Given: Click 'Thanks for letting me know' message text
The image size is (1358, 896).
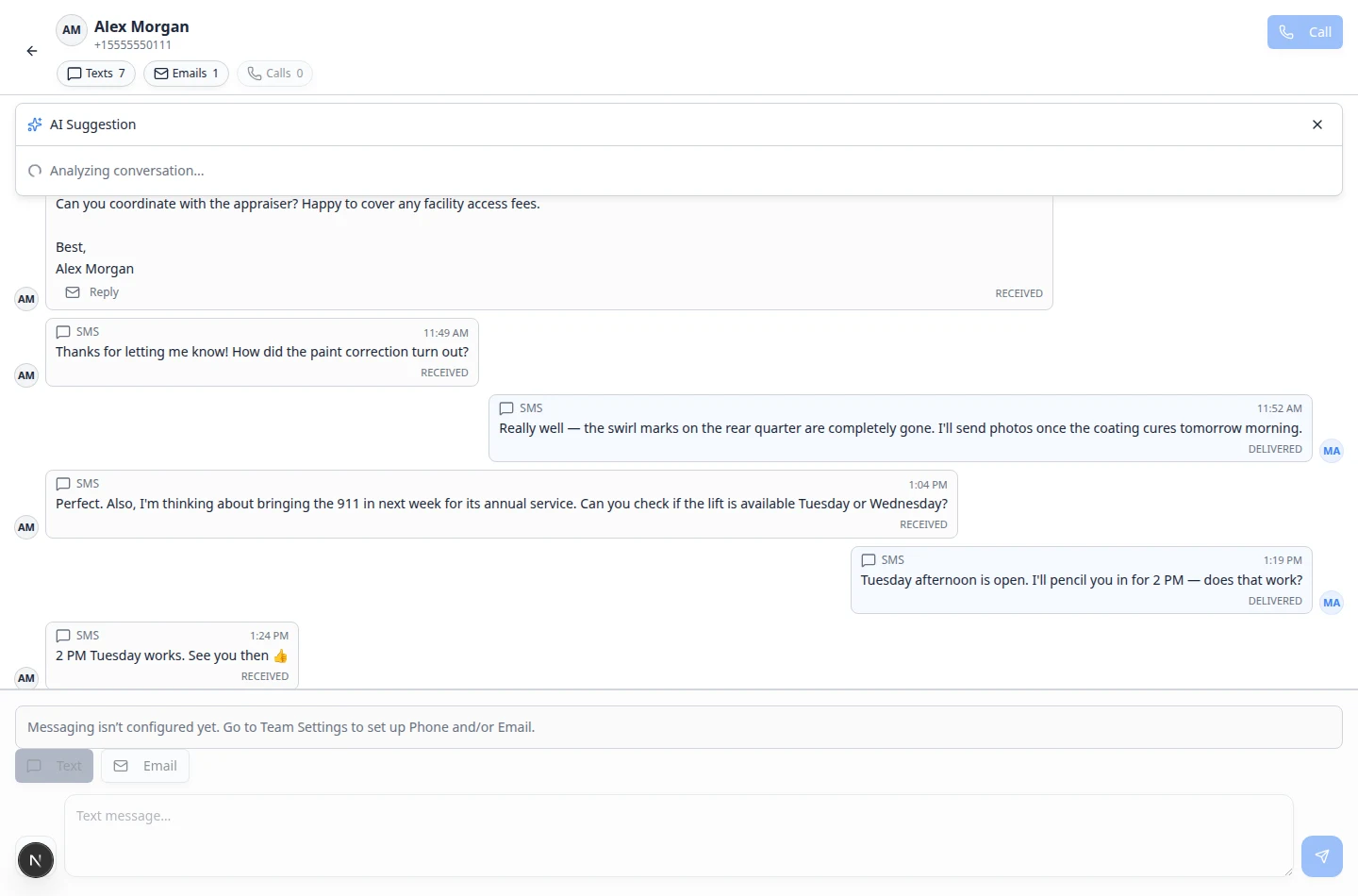Looking at the screenshot, I should [262, 352].
